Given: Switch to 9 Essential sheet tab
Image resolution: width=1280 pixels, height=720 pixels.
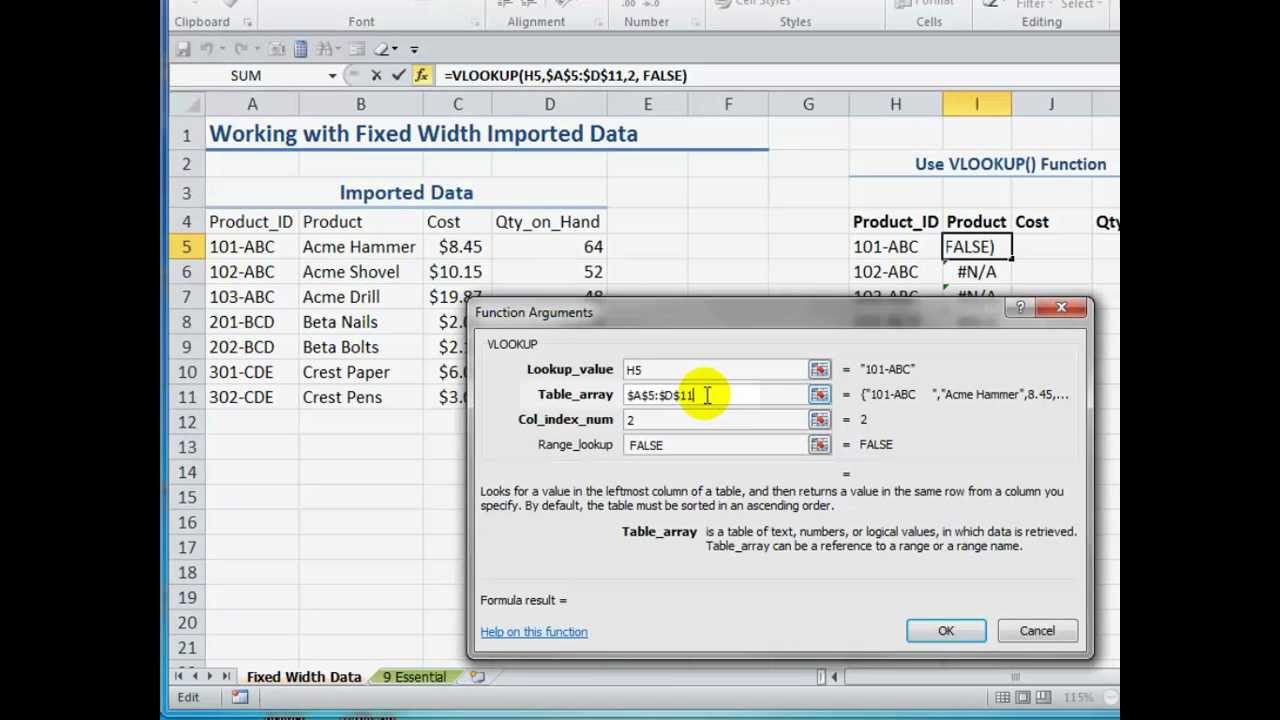Looking at the screenshot, I should 415,677.
